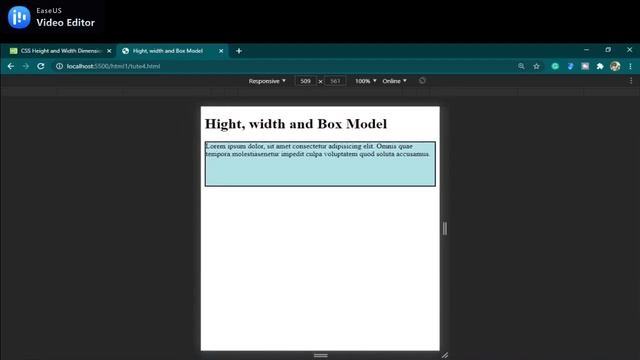View site information icon in address bar
This screenshot has width=640, height=360.
(59, 66)
